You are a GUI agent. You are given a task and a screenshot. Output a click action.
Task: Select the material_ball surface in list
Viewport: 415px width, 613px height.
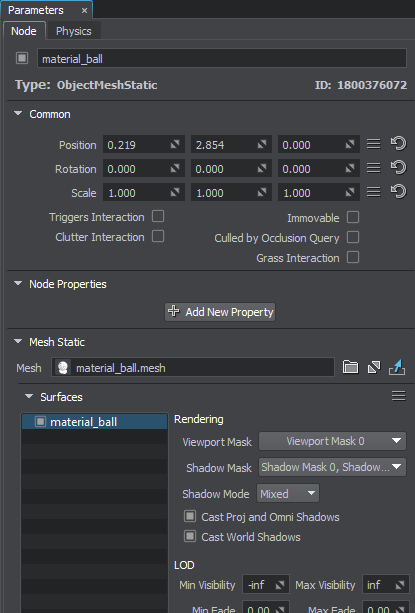[x=95, y=421]
